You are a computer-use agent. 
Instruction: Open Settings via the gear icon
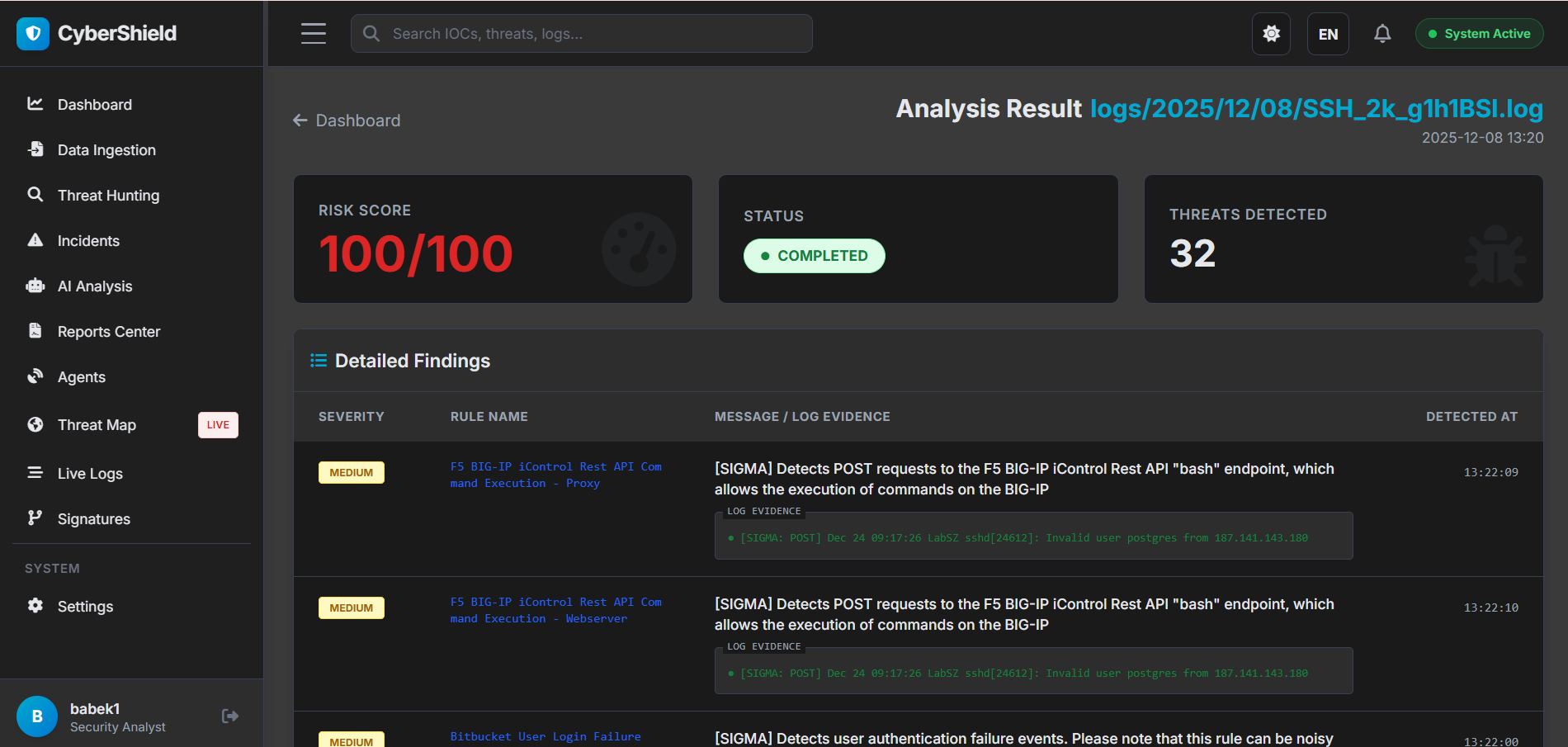(35, 606)
